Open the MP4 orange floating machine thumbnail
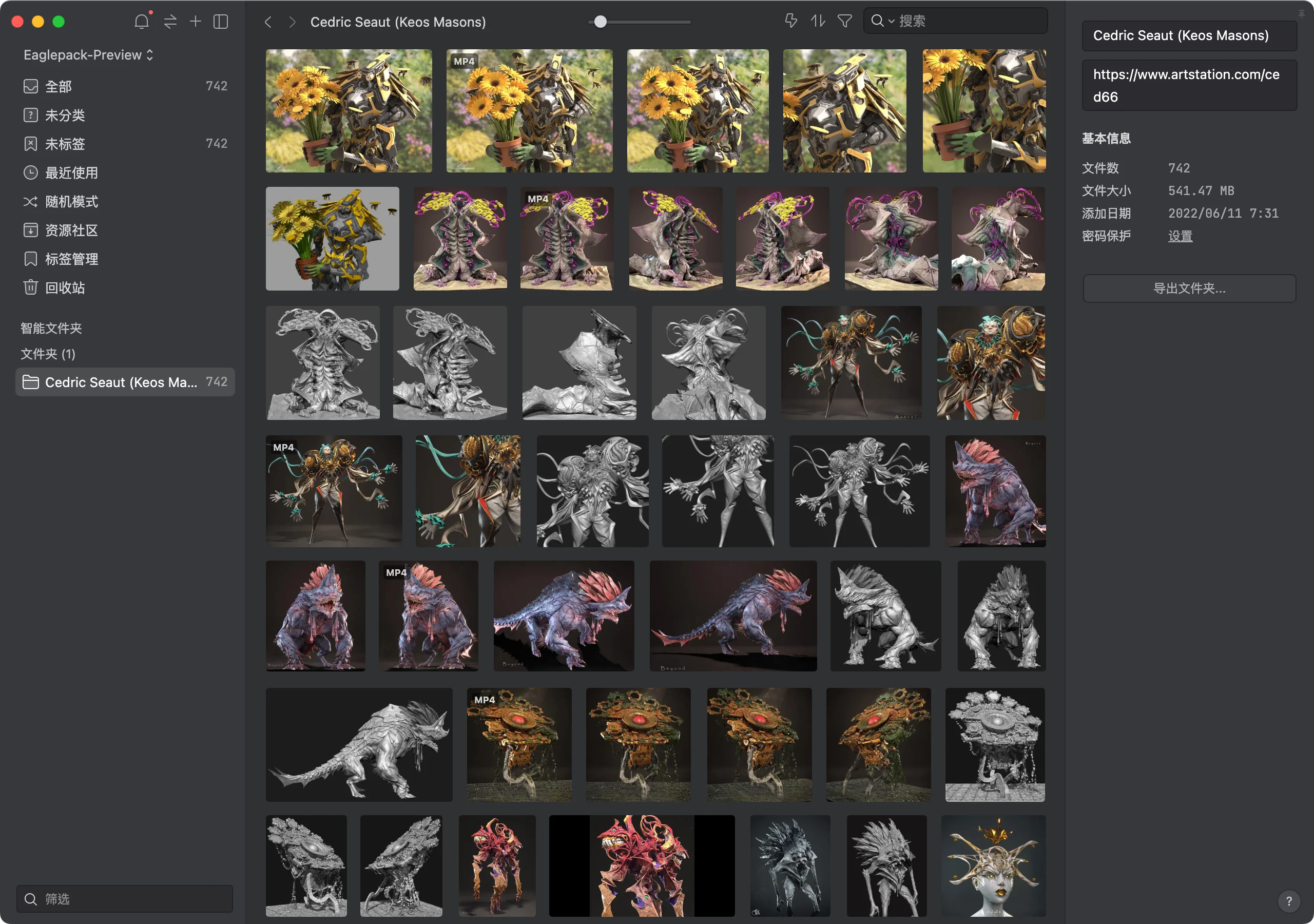The image size is (1314, 924). (x=519, y=744)
